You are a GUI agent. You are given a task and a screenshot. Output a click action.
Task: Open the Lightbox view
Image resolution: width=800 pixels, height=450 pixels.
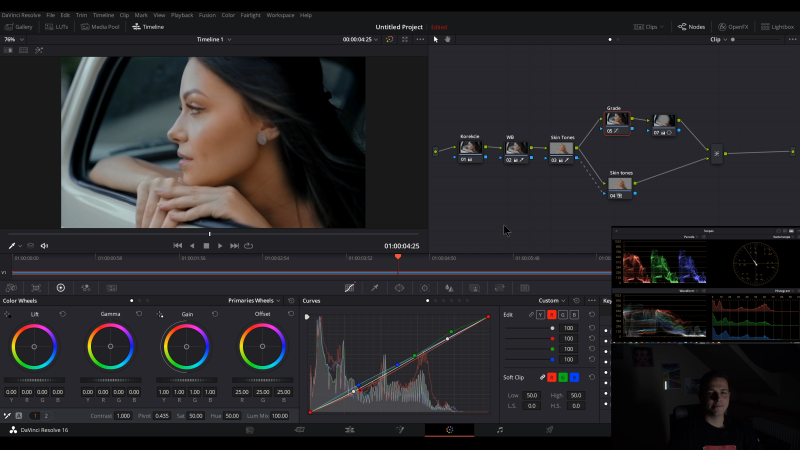(778, 27)
